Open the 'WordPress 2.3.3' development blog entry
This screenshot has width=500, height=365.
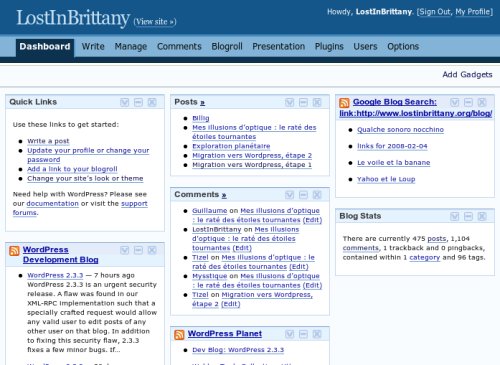(55, 276)
